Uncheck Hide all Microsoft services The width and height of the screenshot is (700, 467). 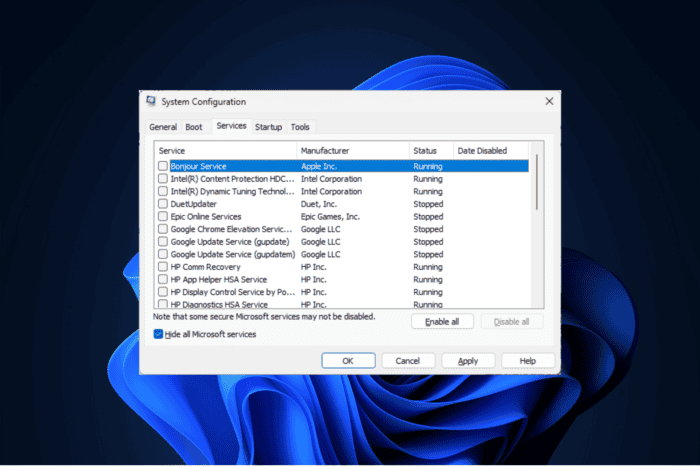click(158, 334)
